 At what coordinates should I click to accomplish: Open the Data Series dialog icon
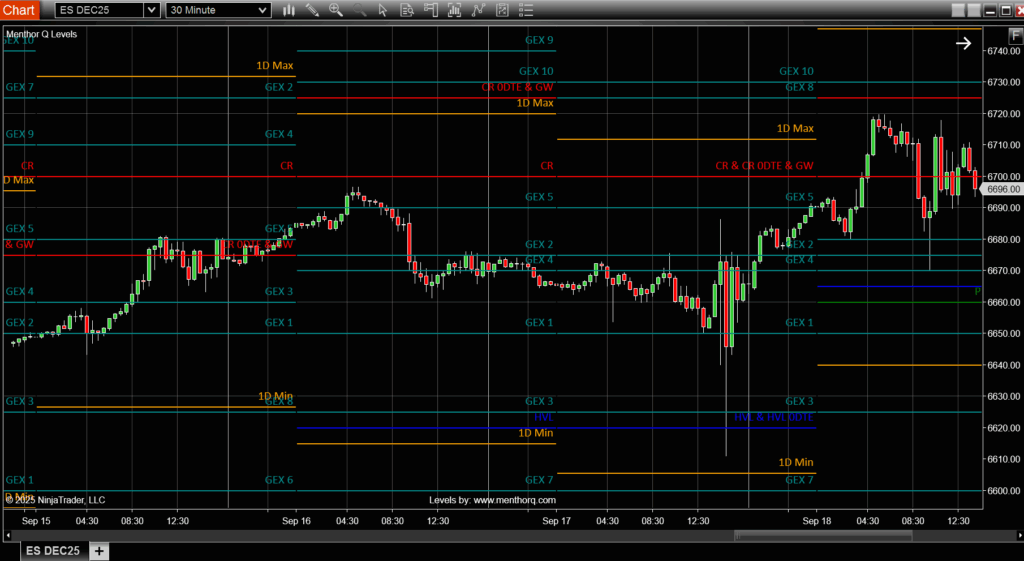[455, 10]
